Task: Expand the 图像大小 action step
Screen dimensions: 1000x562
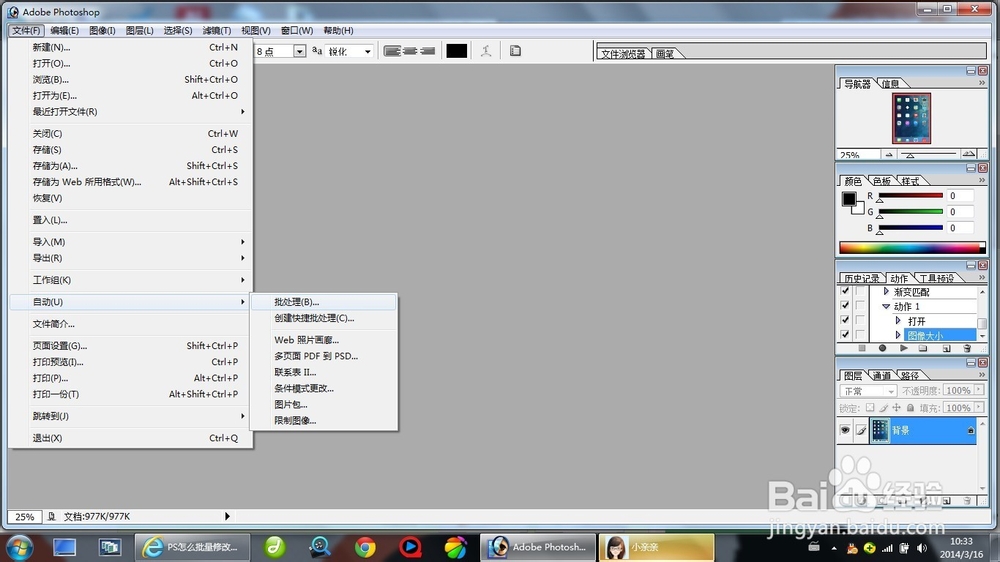Action: [x=898, y=336]
